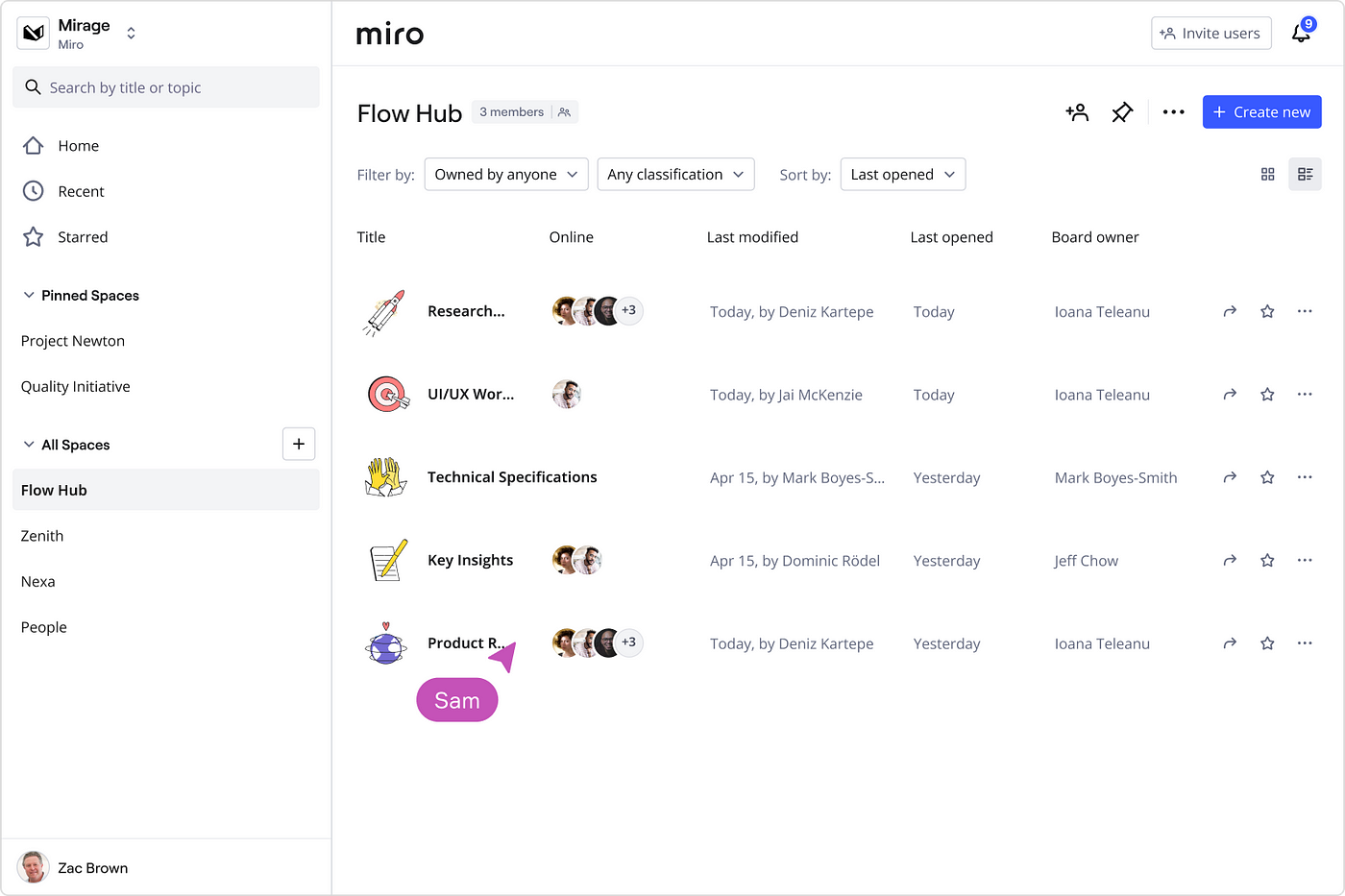Open the UI/UX Wor... board title

click(471, 394)
